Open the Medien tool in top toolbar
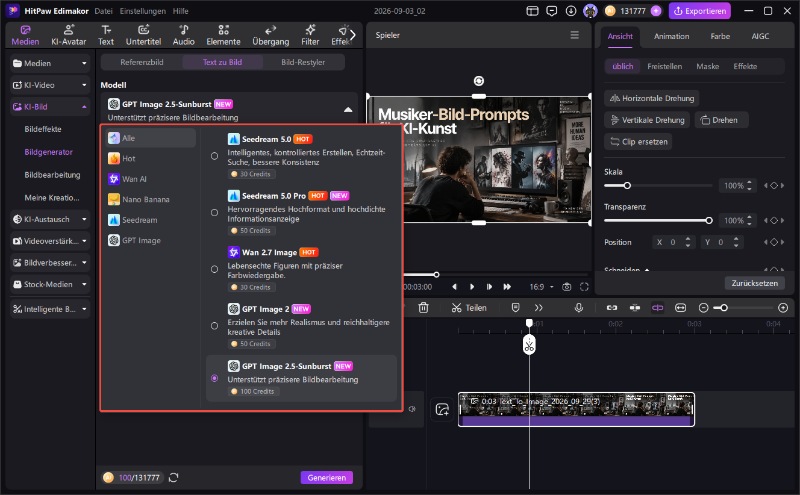The image size is (800, 495). point(25,35)
